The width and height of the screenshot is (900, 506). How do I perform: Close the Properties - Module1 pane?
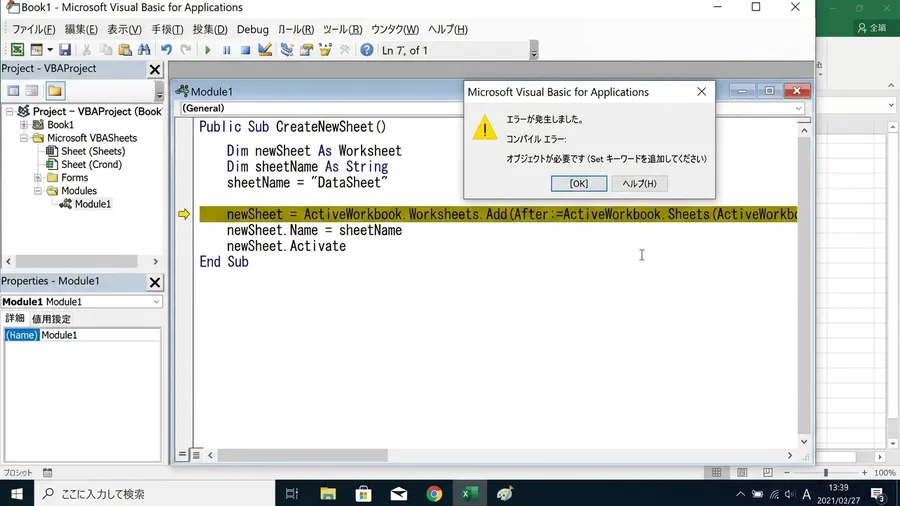pyautogui.click(x=155, y=282)
